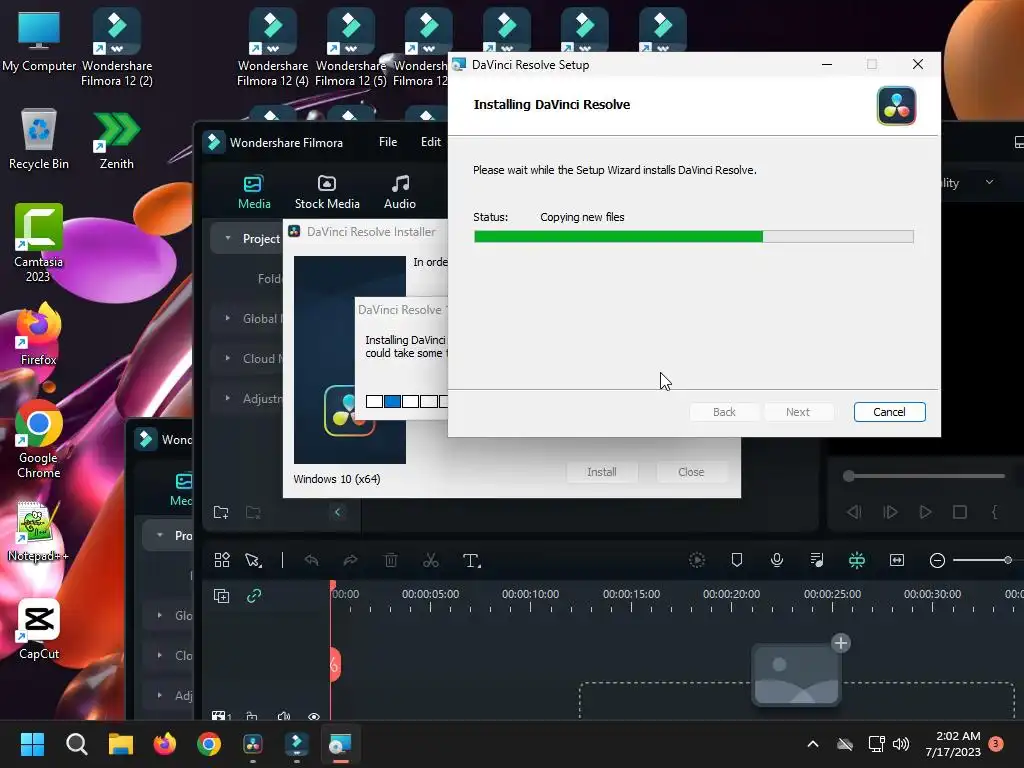Screen dimensions: 1024x768
Task: Click Install in DaVinci Resolve Installer
Action: click(601, 472)
